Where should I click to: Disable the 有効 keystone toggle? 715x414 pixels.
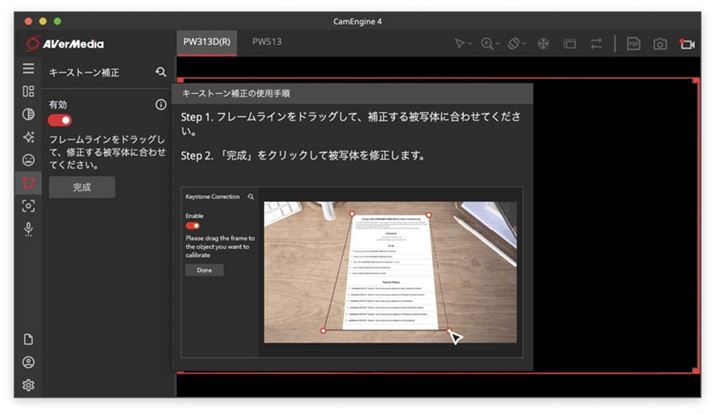[60, 120]
